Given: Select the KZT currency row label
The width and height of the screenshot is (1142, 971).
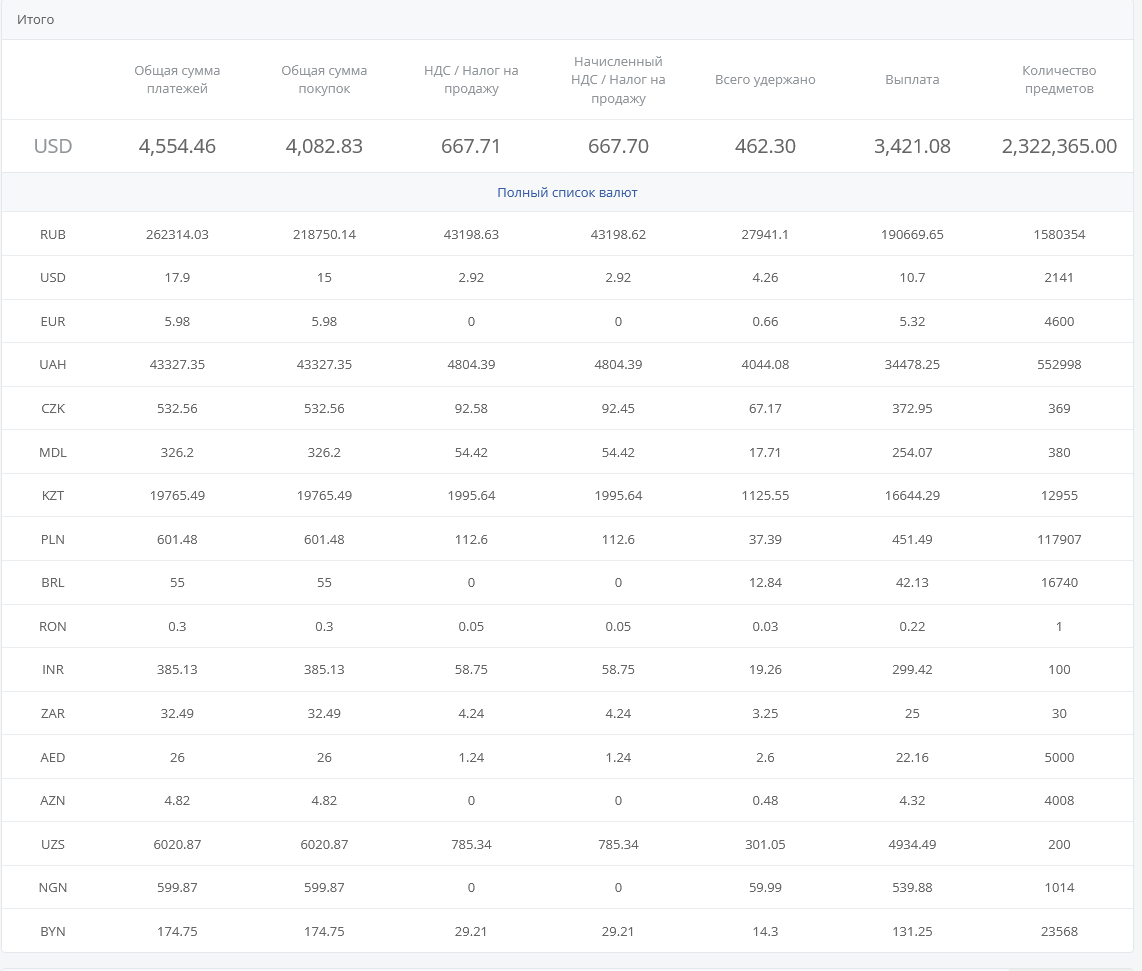Looking at the screenshot, I should coord(53,495).
